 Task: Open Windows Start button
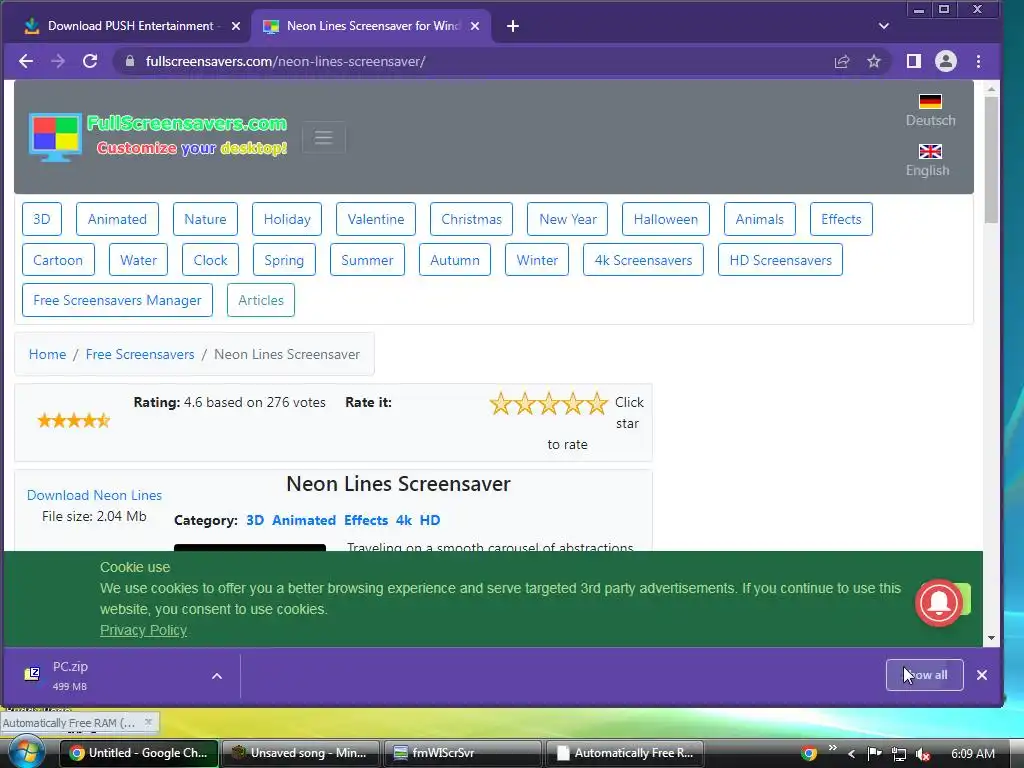tap(25, 752)
